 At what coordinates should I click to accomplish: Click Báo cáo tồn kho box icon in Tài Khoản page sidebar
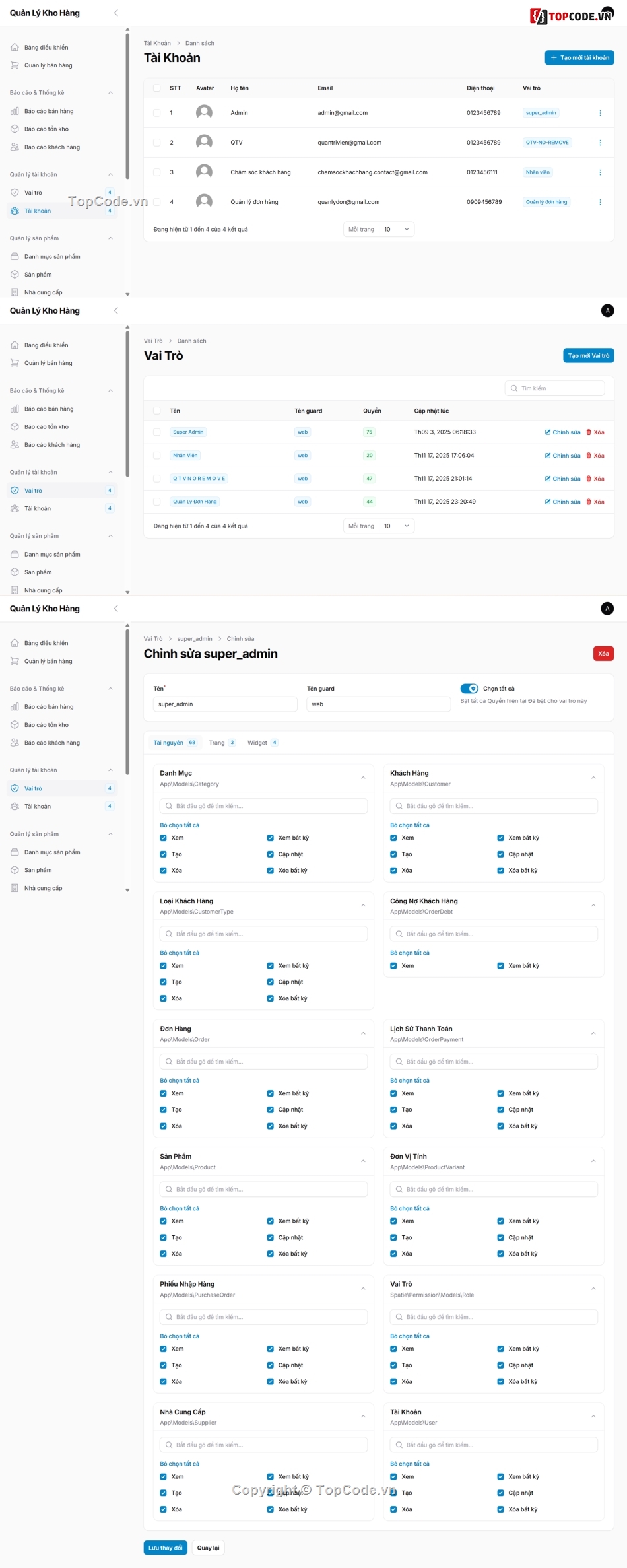tap(15, 129)
